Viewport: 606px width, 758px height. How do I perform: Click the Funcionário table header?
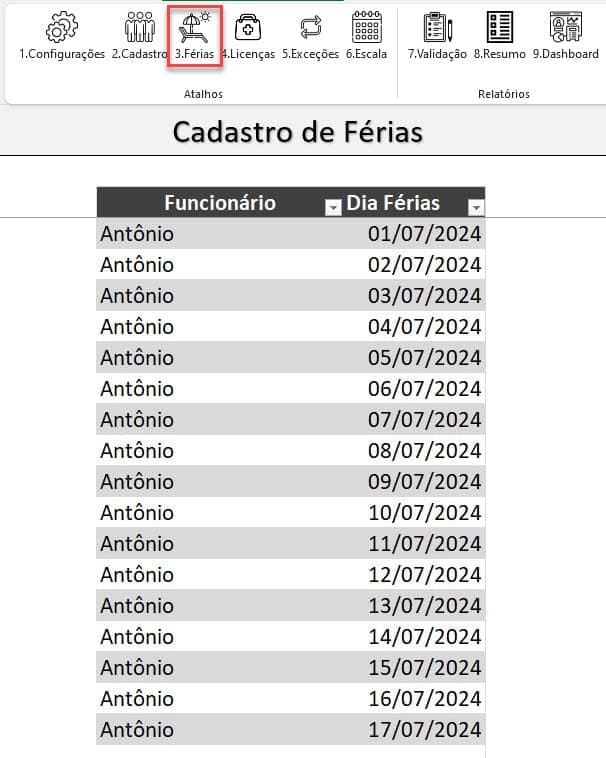[220, 203]
